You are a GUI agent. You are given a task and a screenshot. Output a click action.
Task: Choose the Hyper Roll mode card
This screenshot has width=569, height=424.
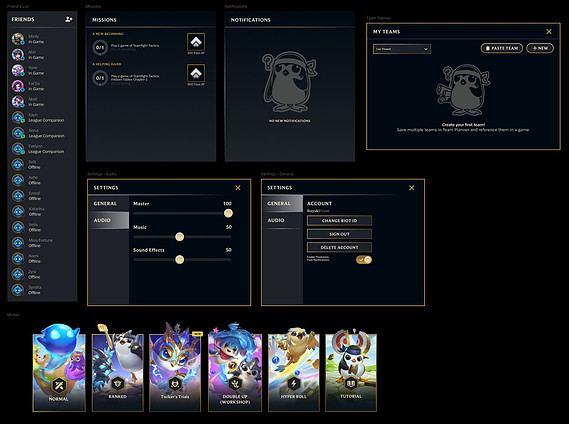point(294,372)
